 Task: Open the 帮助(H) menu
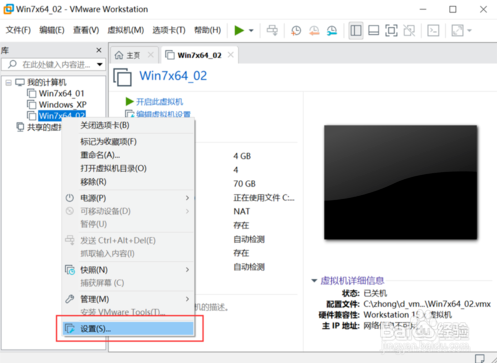pyautogui.click(x=207, y=30)
